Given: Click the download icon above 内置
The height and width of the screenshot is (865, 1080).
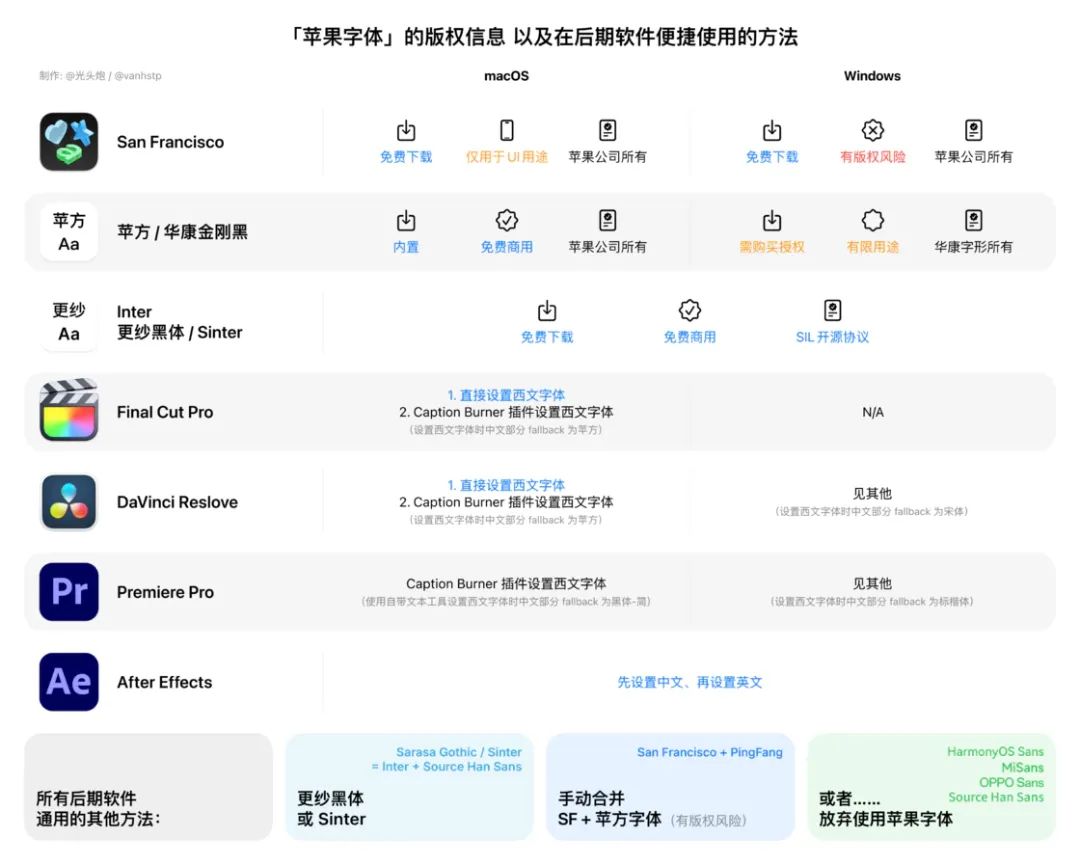Looking at the screenshot, I should (406, 220).
